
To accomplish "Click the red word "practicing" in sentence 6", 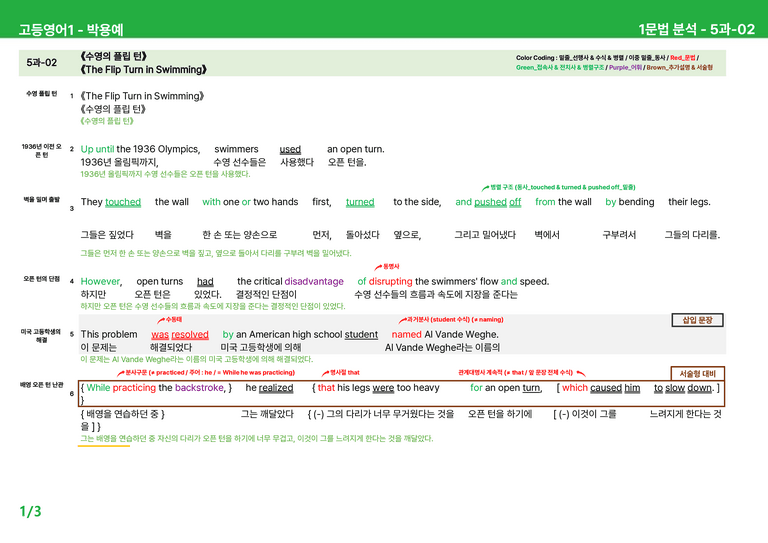I will tap(134, 388).
